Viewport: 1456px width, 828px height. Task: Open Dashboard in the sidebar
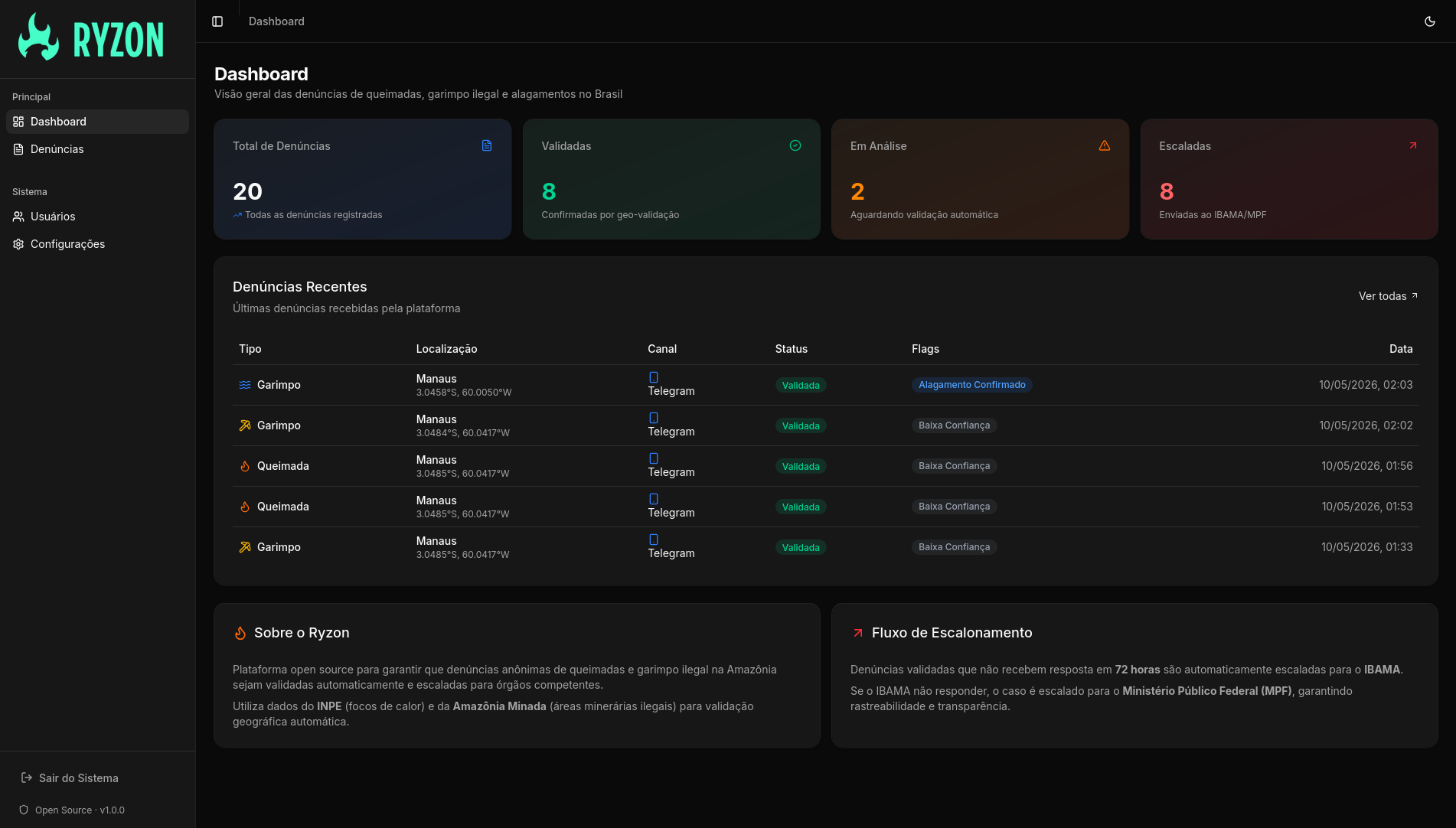tap(97, 122)
